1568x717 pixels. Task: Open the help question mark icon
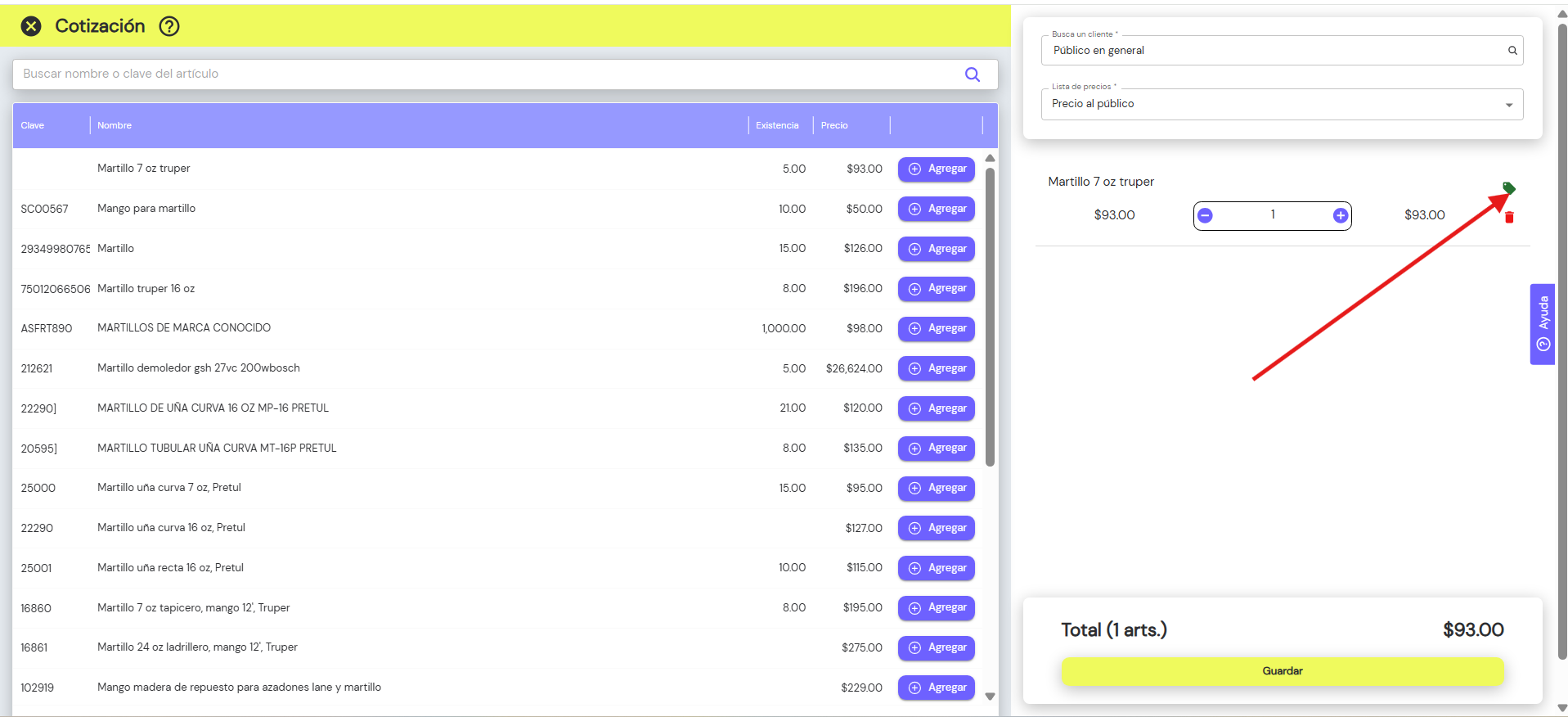pos(169,26)
